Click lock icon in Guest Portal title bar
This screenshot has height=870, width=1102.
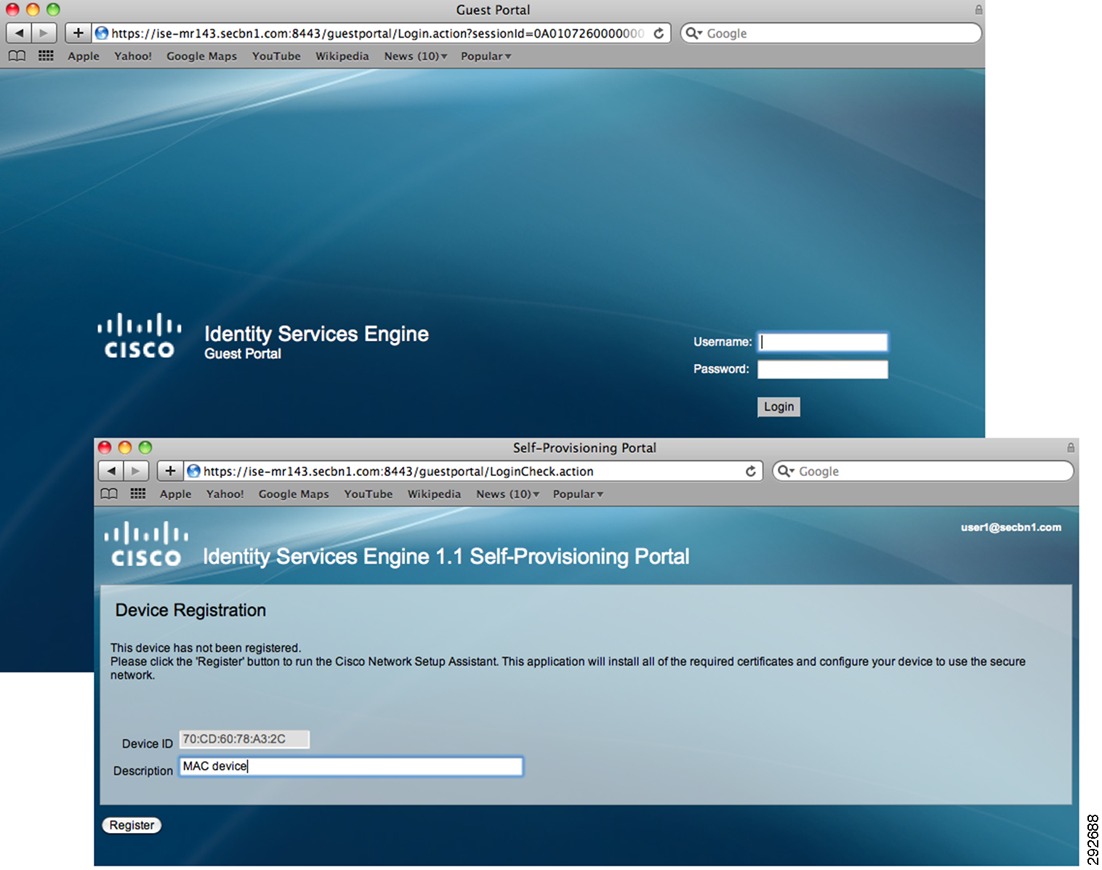tap(978, 10)
